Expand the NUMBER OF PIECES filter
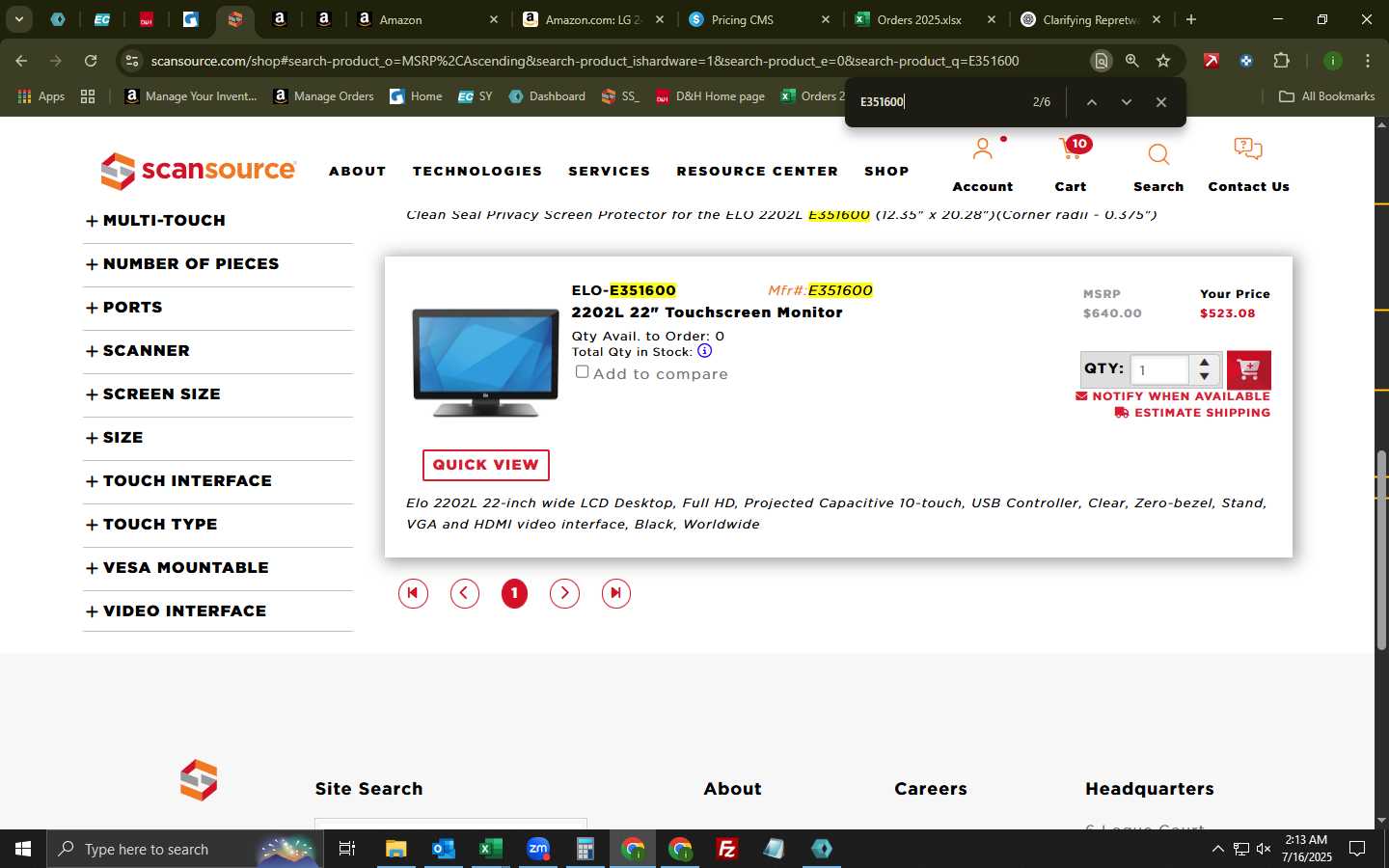The height and width of the screenshot is (868, 1389). [182, 264]
